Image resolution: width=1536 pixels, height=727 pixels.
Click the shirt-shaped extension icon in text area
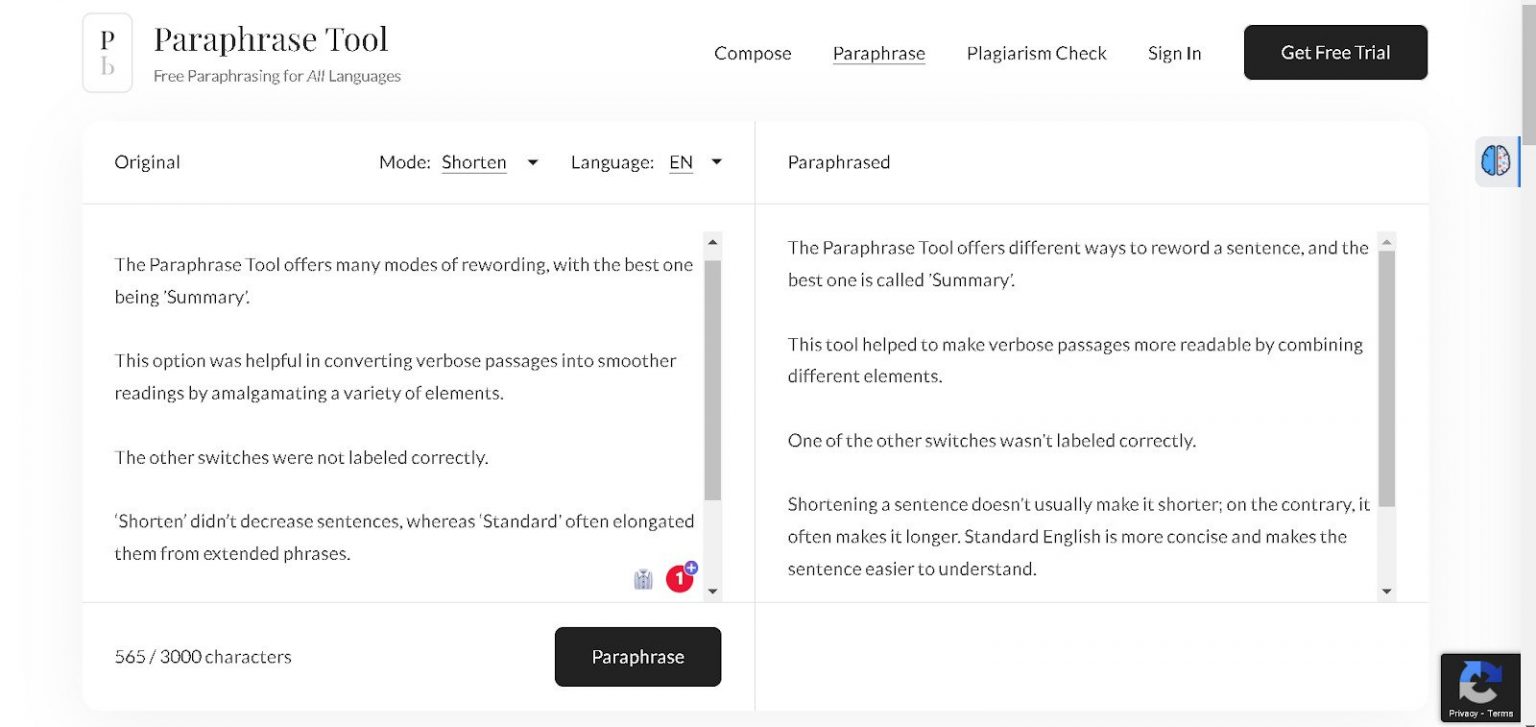tap(644, 578)
